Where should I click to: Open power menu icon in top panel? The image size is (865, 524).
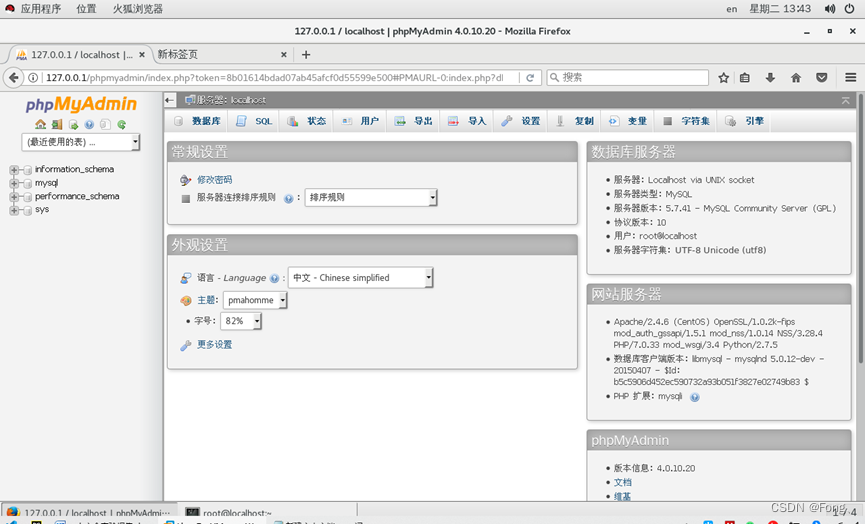pyautogui.click(x=850, y=9)
